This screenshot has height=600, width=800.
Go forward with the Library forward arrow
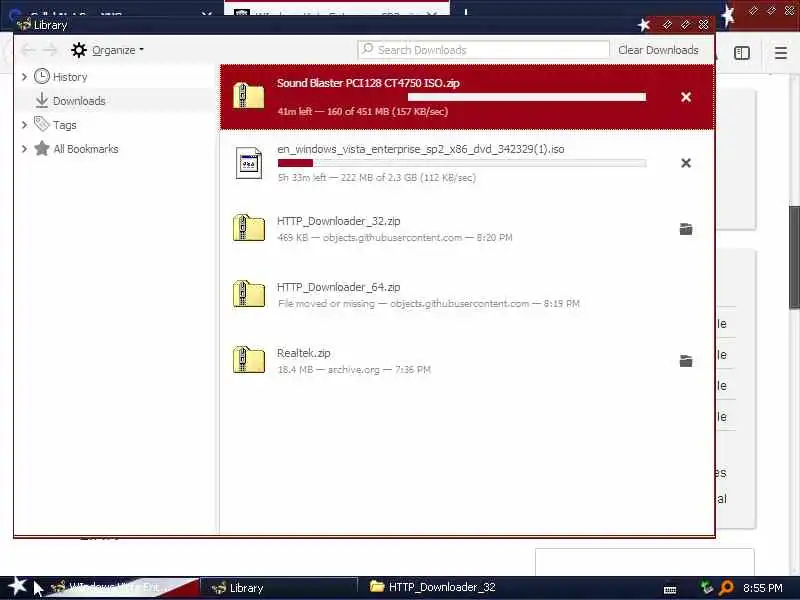point(50,50)
